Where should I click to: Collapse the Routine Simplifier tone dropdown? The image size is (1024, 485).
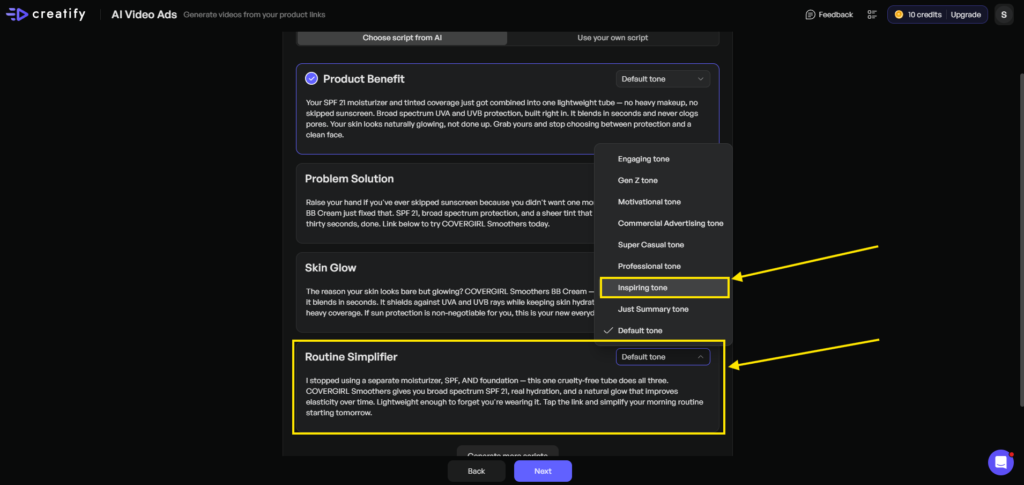663,357
